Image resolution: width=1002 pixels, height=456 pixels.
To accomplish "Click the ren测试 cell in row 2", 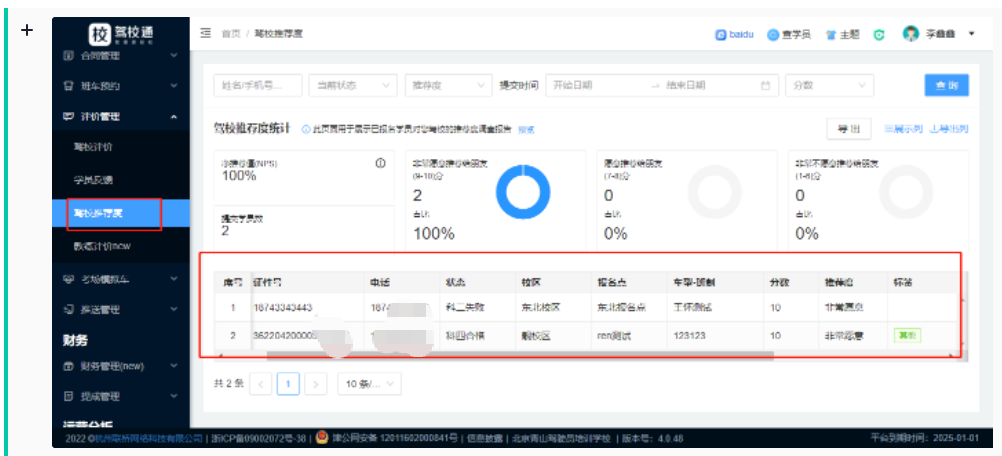I will 613,335.
